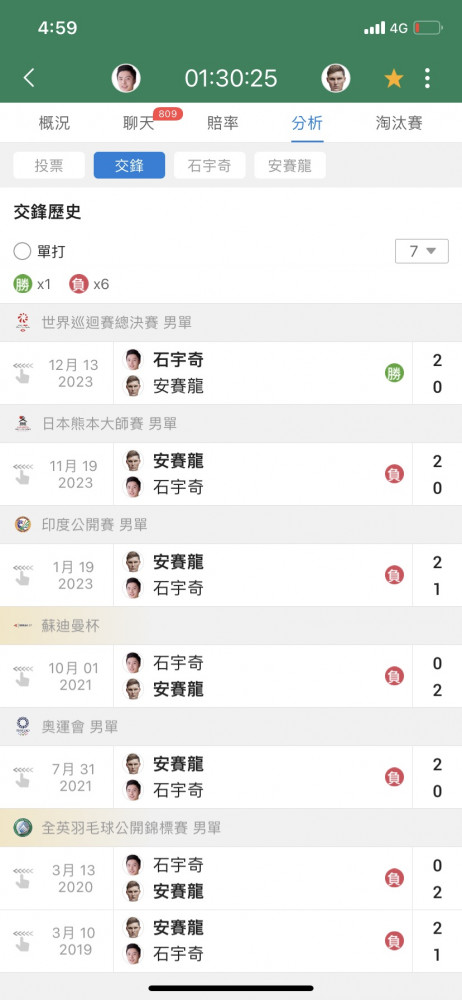Select the 安賽龍 filter button

290,166
